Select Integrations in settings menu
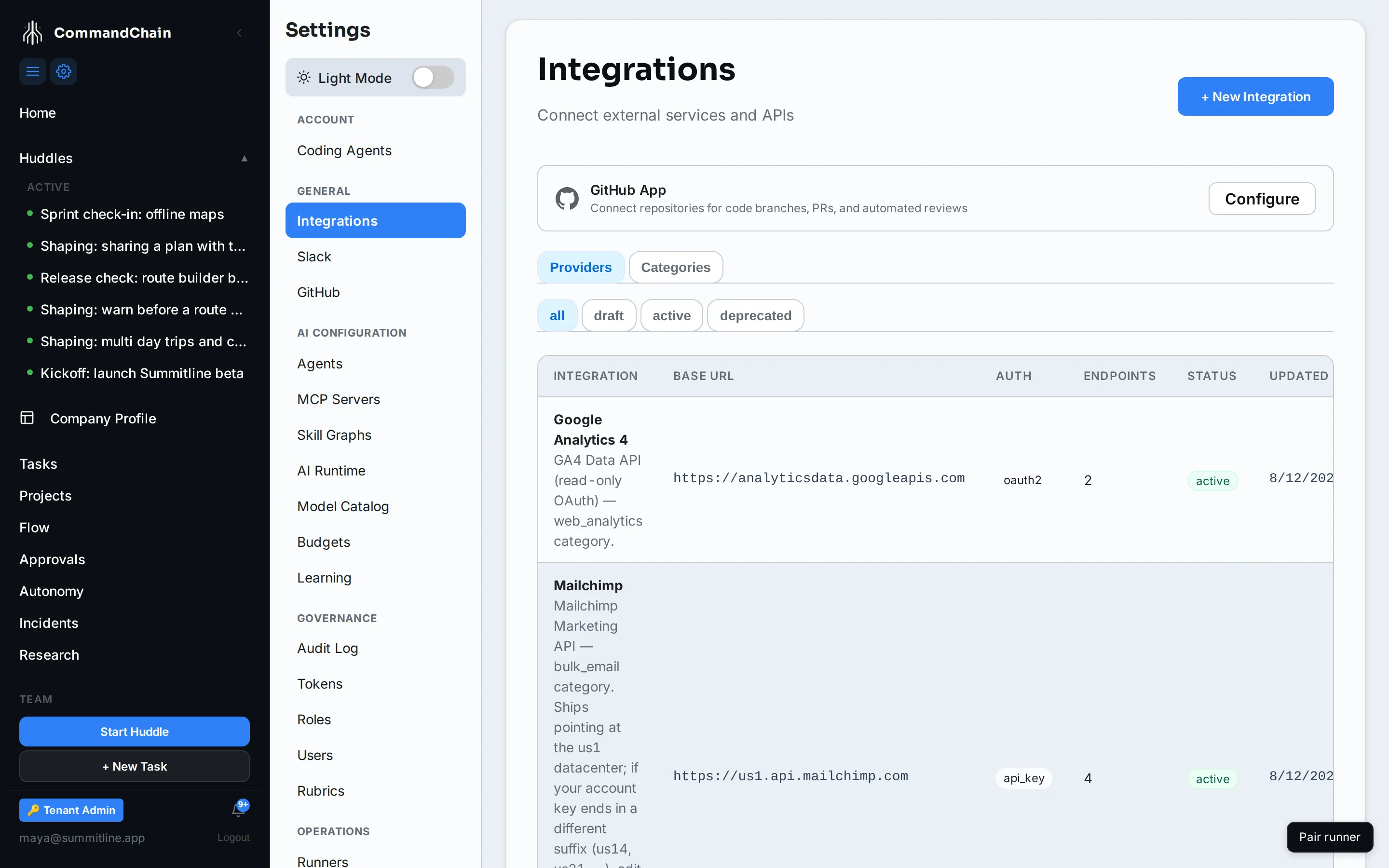This screenshot has height=868, width=1389. coord(375,220)
